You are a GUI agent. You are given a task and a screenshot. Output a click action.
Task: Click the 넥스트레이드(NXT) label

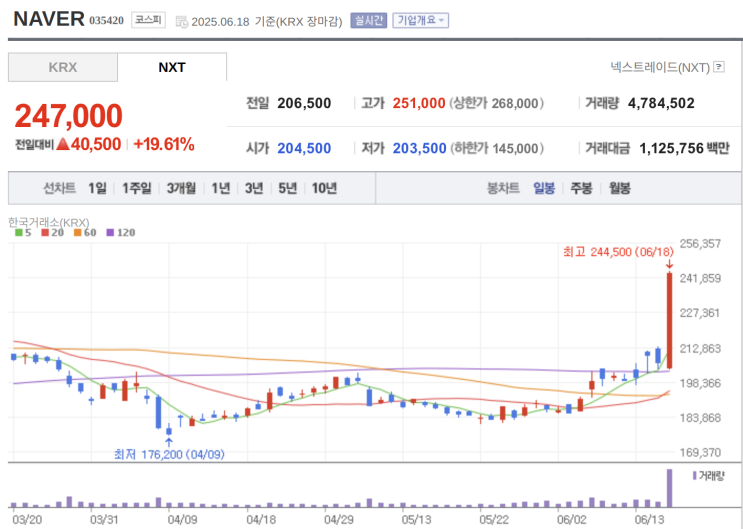pos(660,67)
